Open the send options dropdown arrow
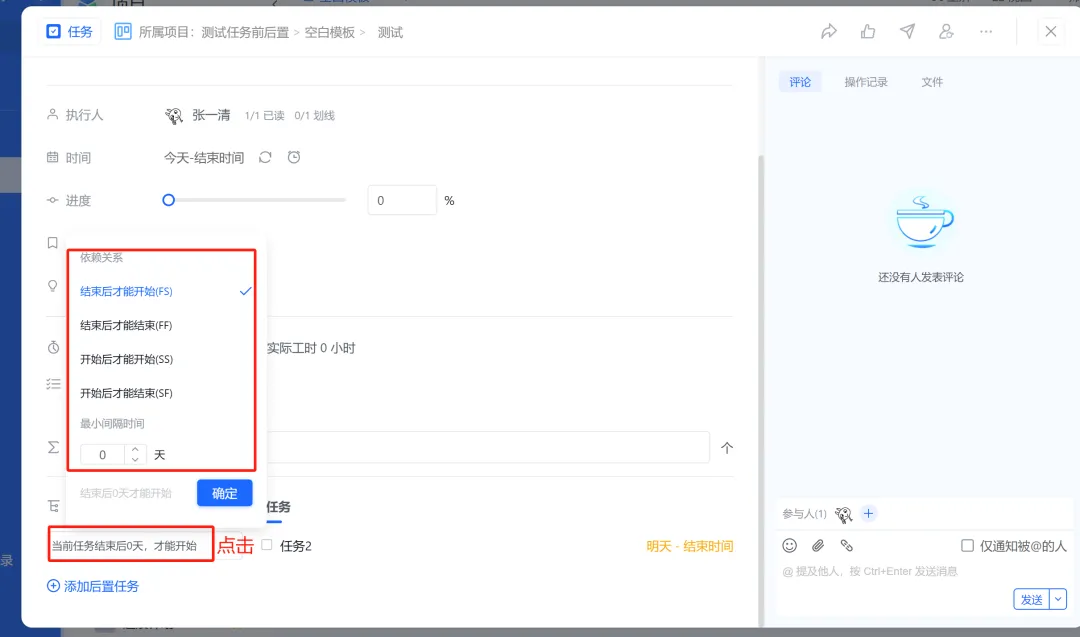Image resolution: width=1080 pixels, height=637 pixels. click(x=1058, y=599)
